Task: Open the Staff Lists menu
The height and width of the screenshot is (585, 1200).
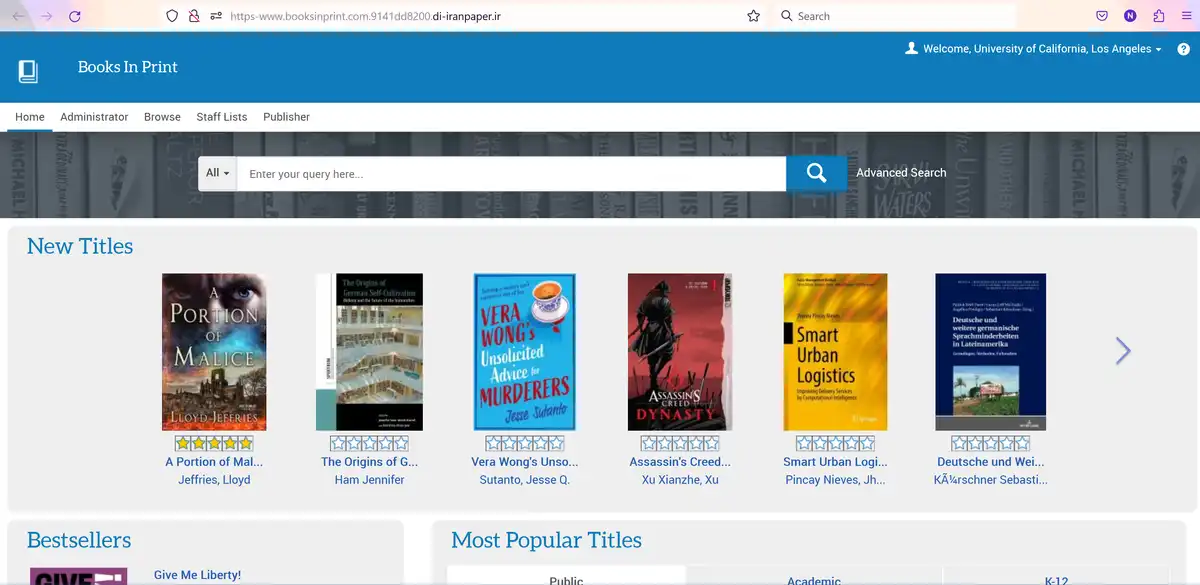Action: (222, 117)
